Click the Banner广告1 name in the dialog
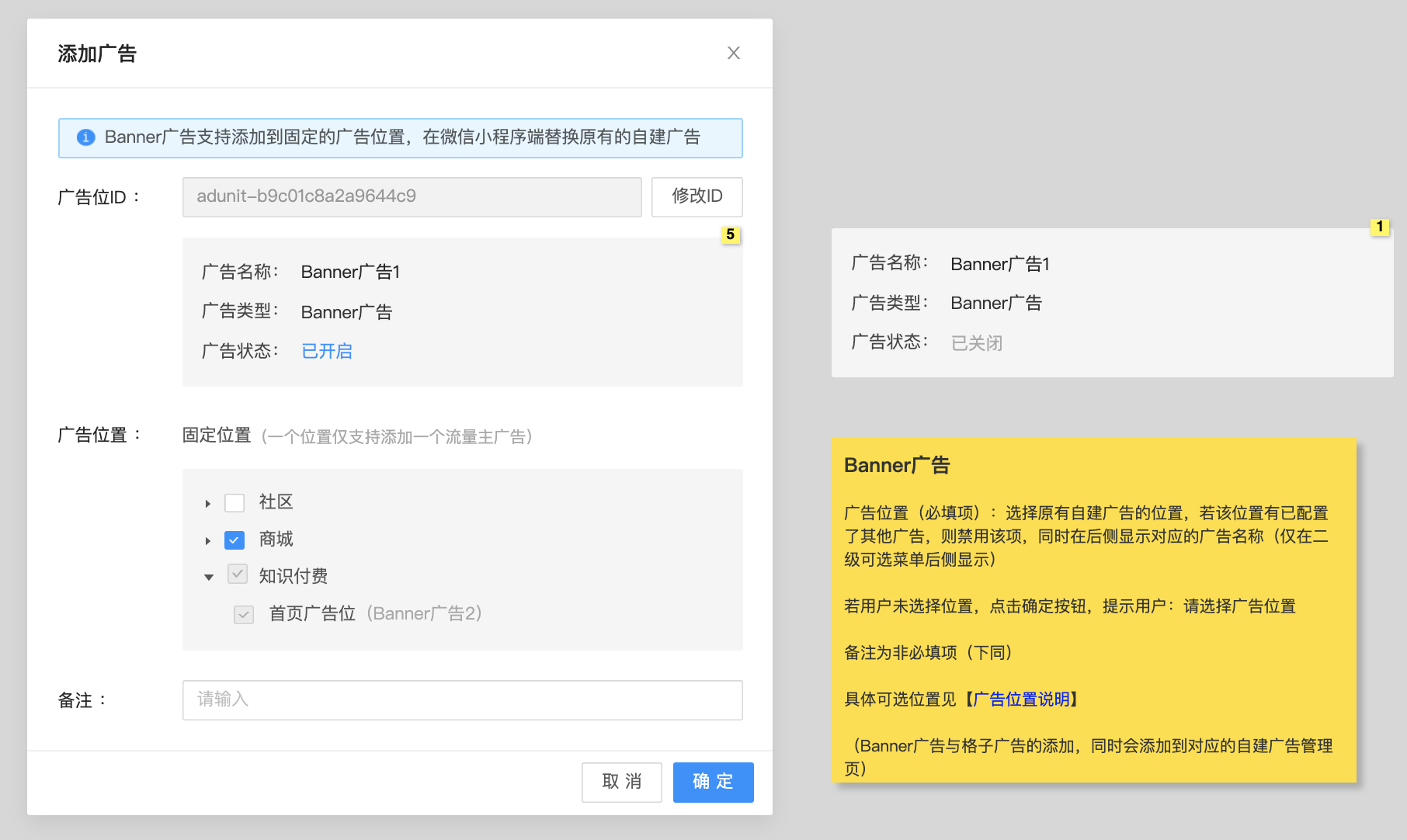 (350, 272)
